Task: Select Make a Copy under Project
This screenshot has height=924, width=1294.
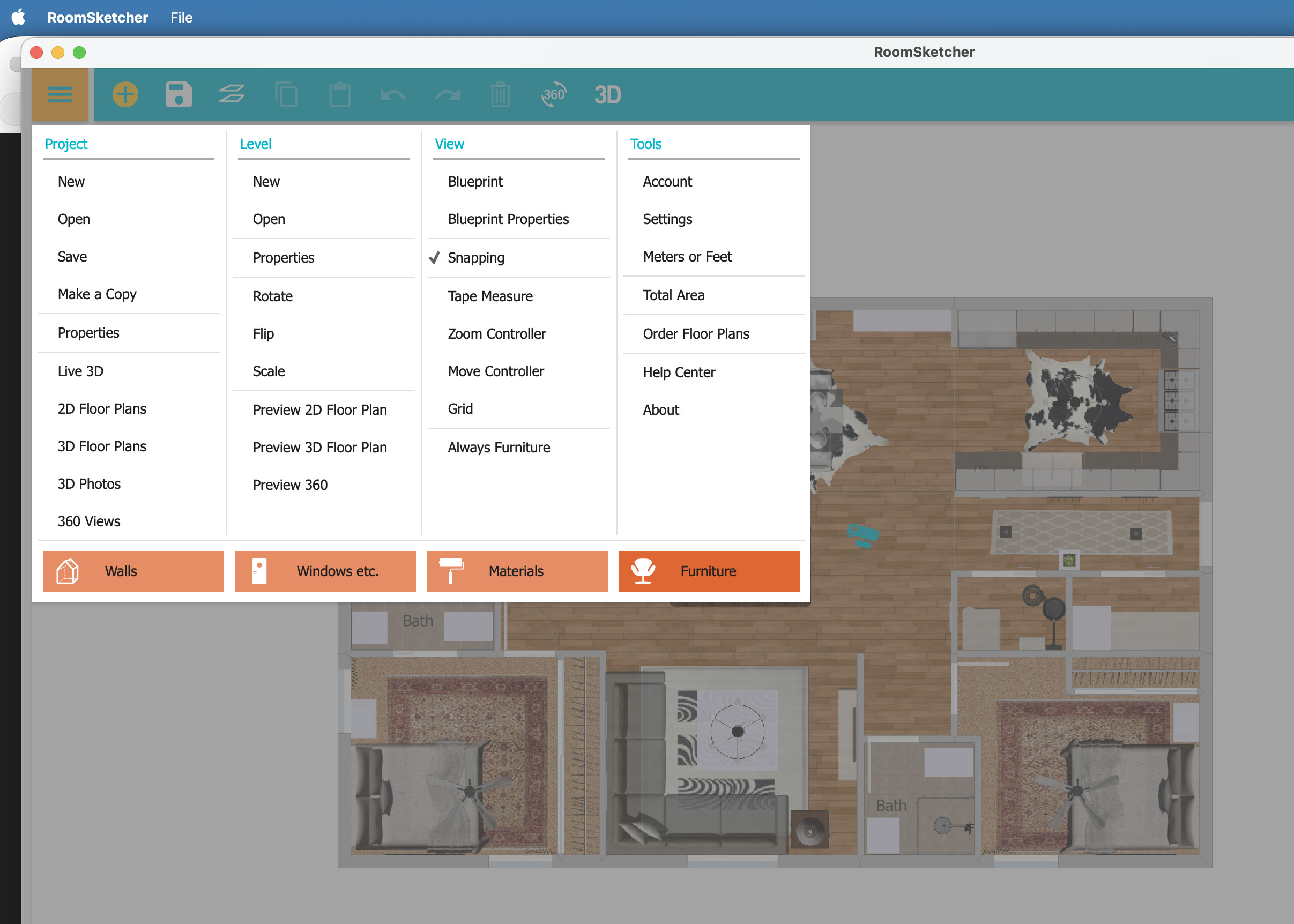Action: tap(96, 294)
